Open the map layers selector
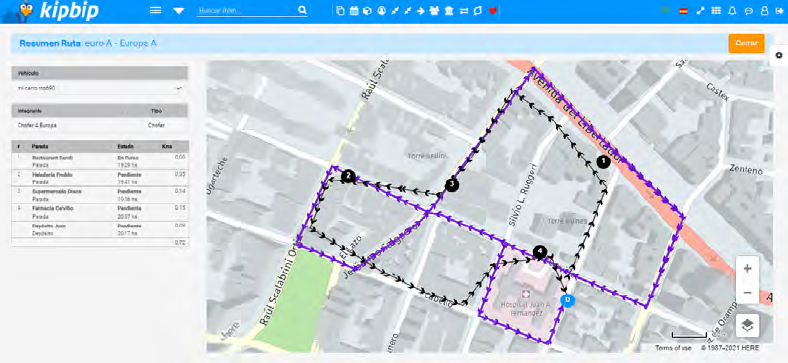This screenshot has width=788, height=363. pos(747,325)
